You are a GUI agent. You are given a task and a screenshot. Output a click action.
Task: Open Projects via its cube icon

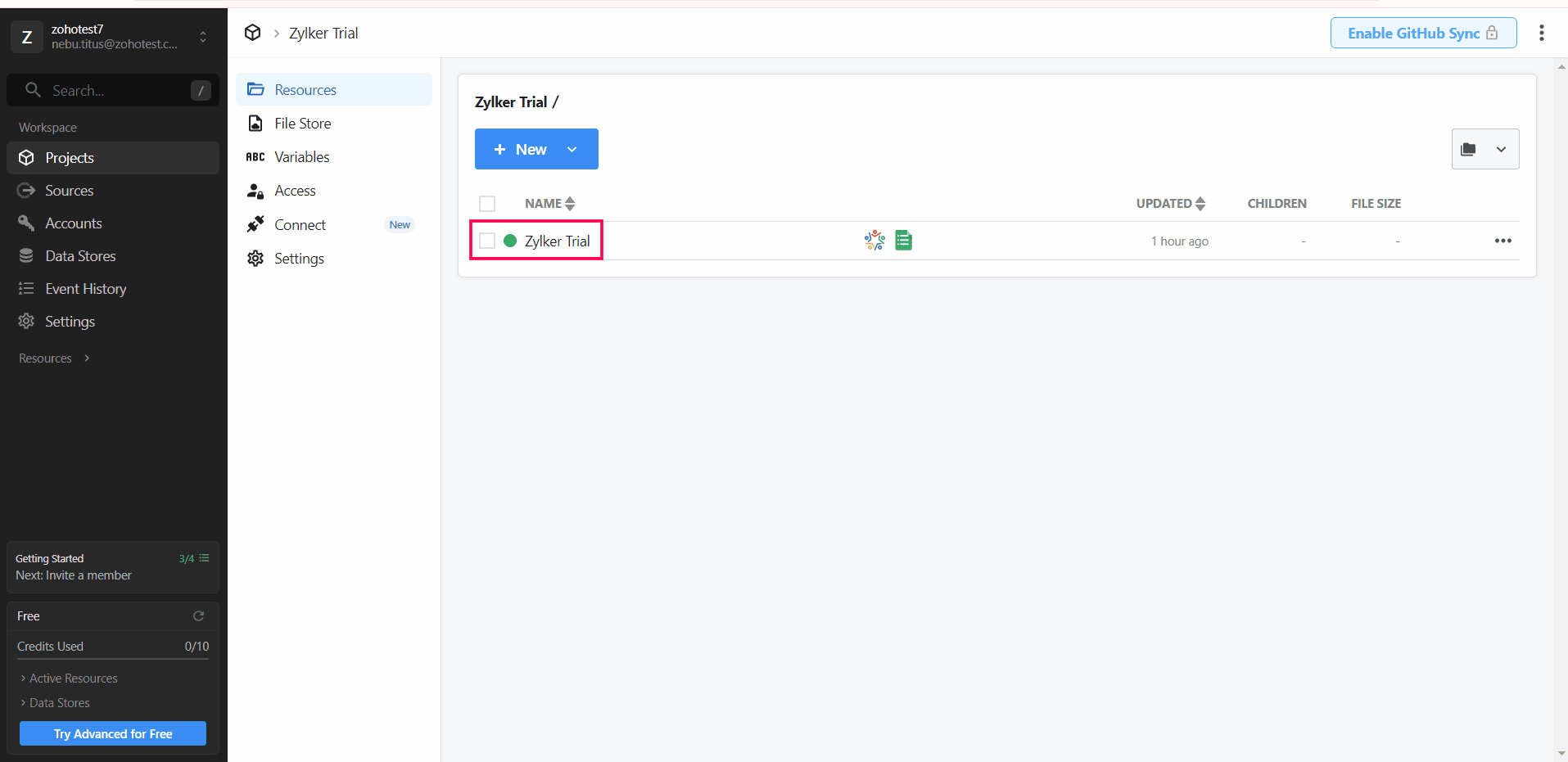click(x=26, y=158)
